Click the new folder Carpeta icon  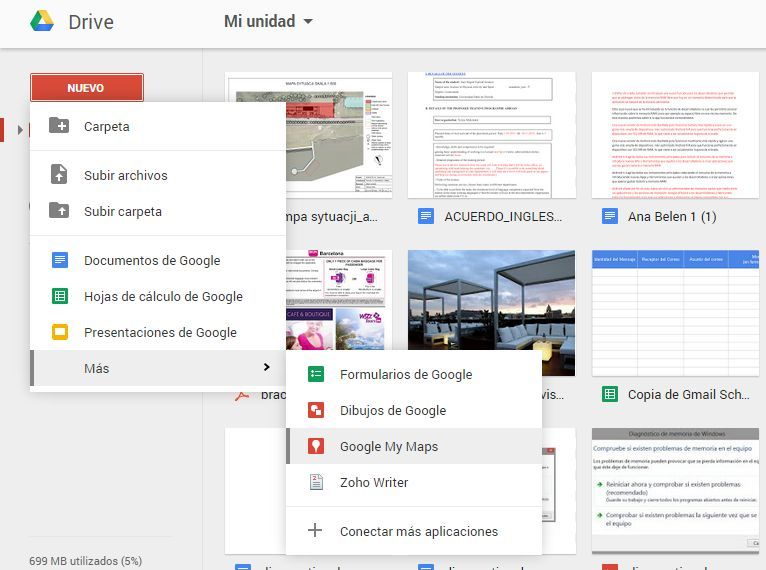click(x=59, y=126)
